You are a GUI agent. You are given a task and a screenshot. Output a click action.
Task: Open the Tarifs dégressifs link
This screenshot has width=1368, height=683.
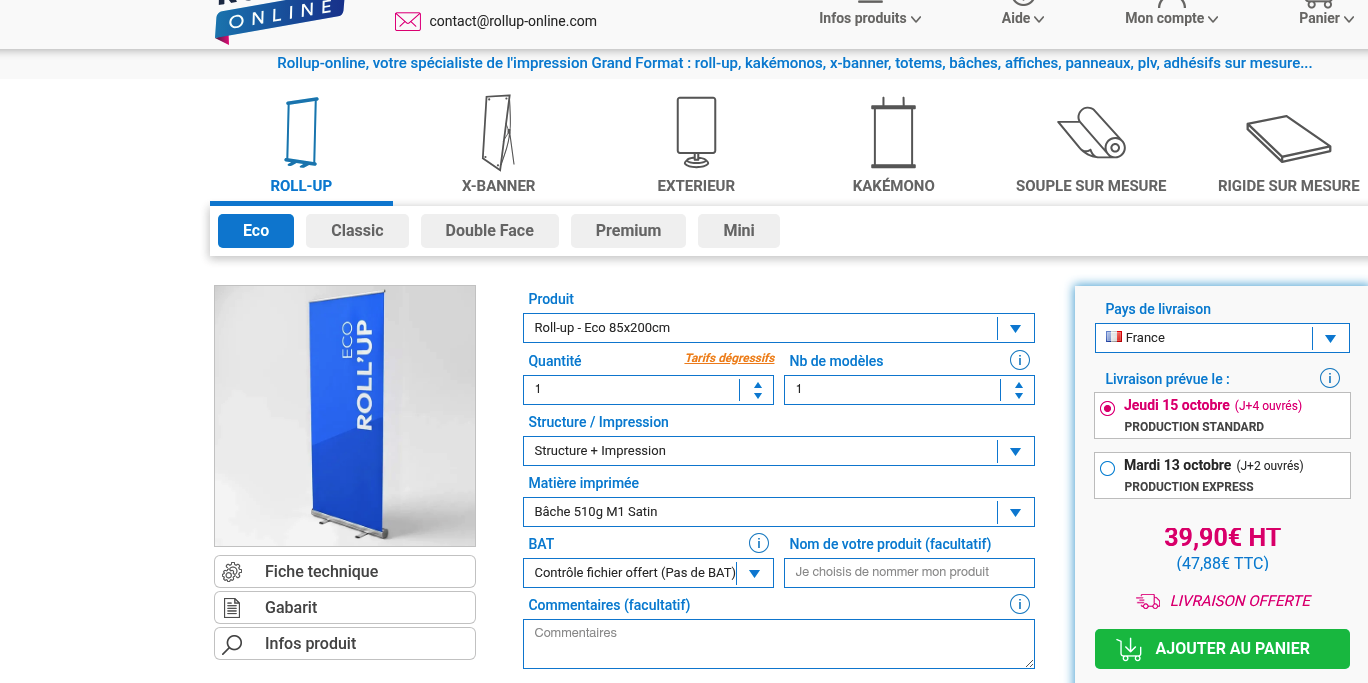click(730, 358)
